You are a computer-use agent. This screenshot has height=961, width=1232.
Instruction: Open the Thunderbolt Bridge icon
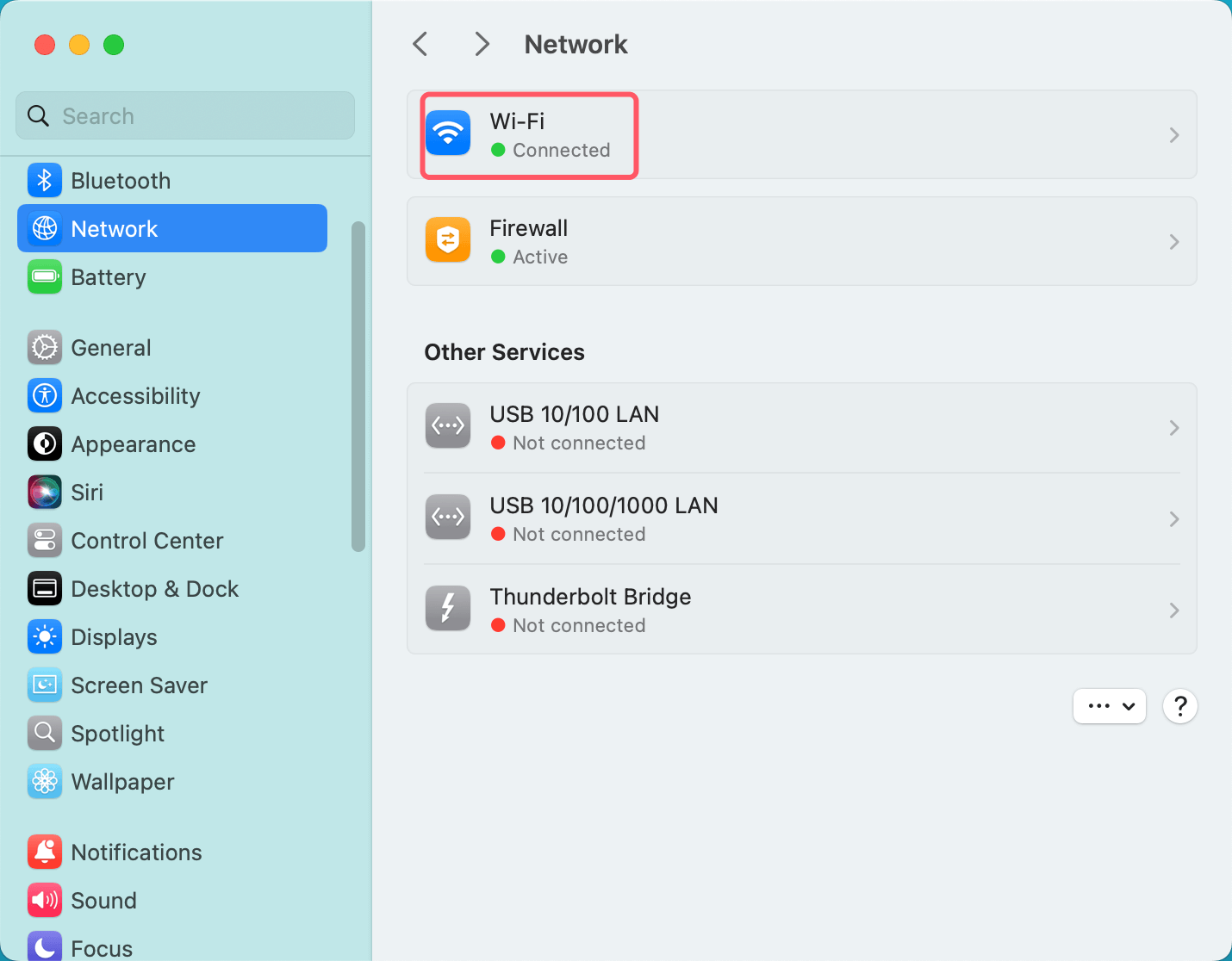coord(448,608)
